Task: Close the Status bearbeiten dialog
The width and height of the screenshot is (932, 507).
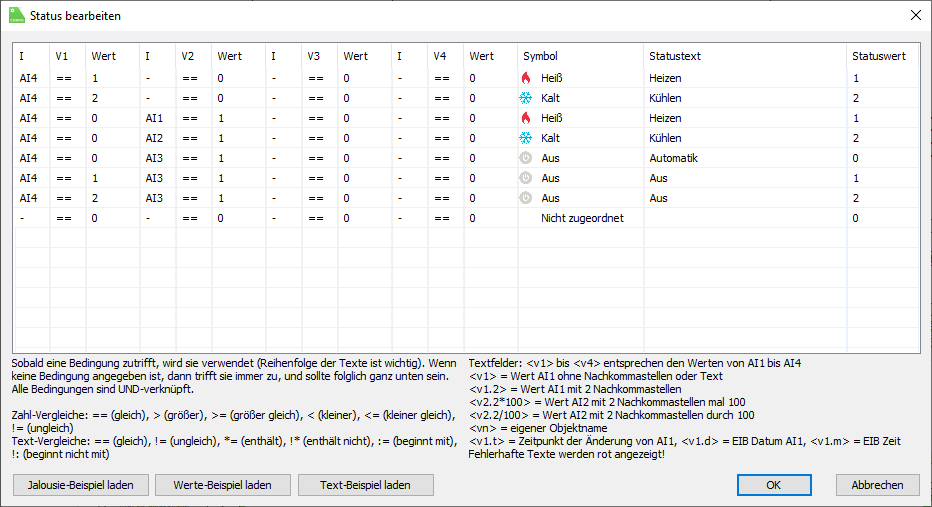Action: (x=916, y=15)
